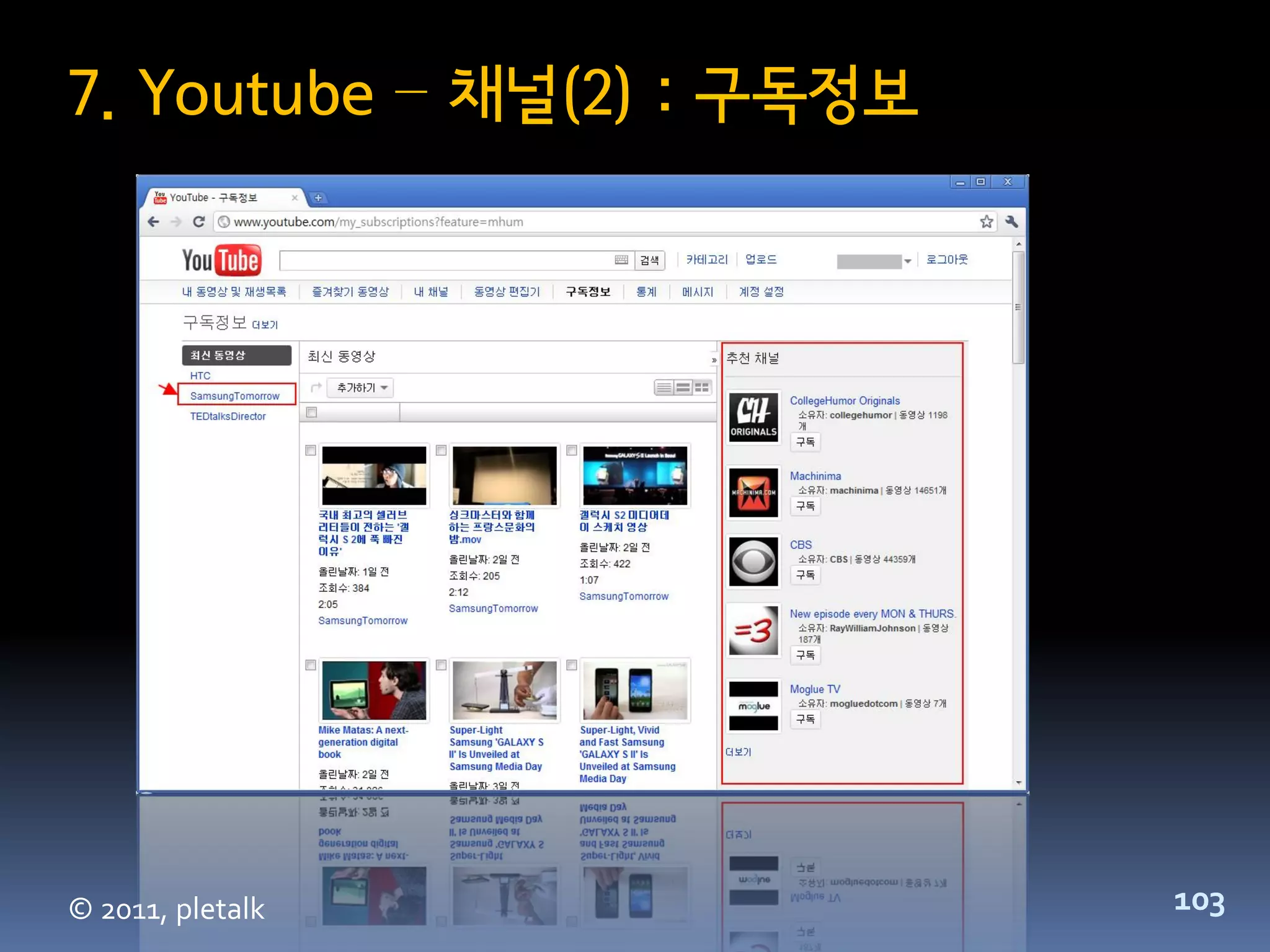Select the 구독정보 tab

pyautogui.click(x=588, y=291)
